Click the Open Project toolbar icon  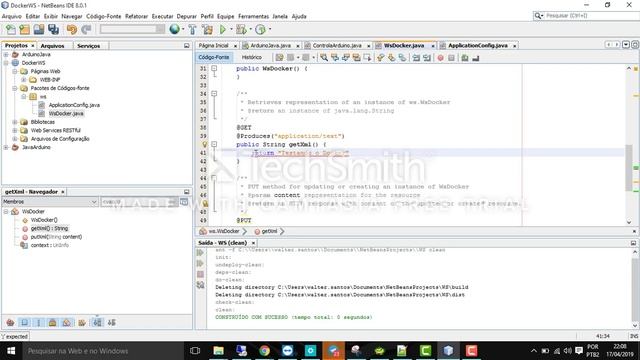coord(39,29)
